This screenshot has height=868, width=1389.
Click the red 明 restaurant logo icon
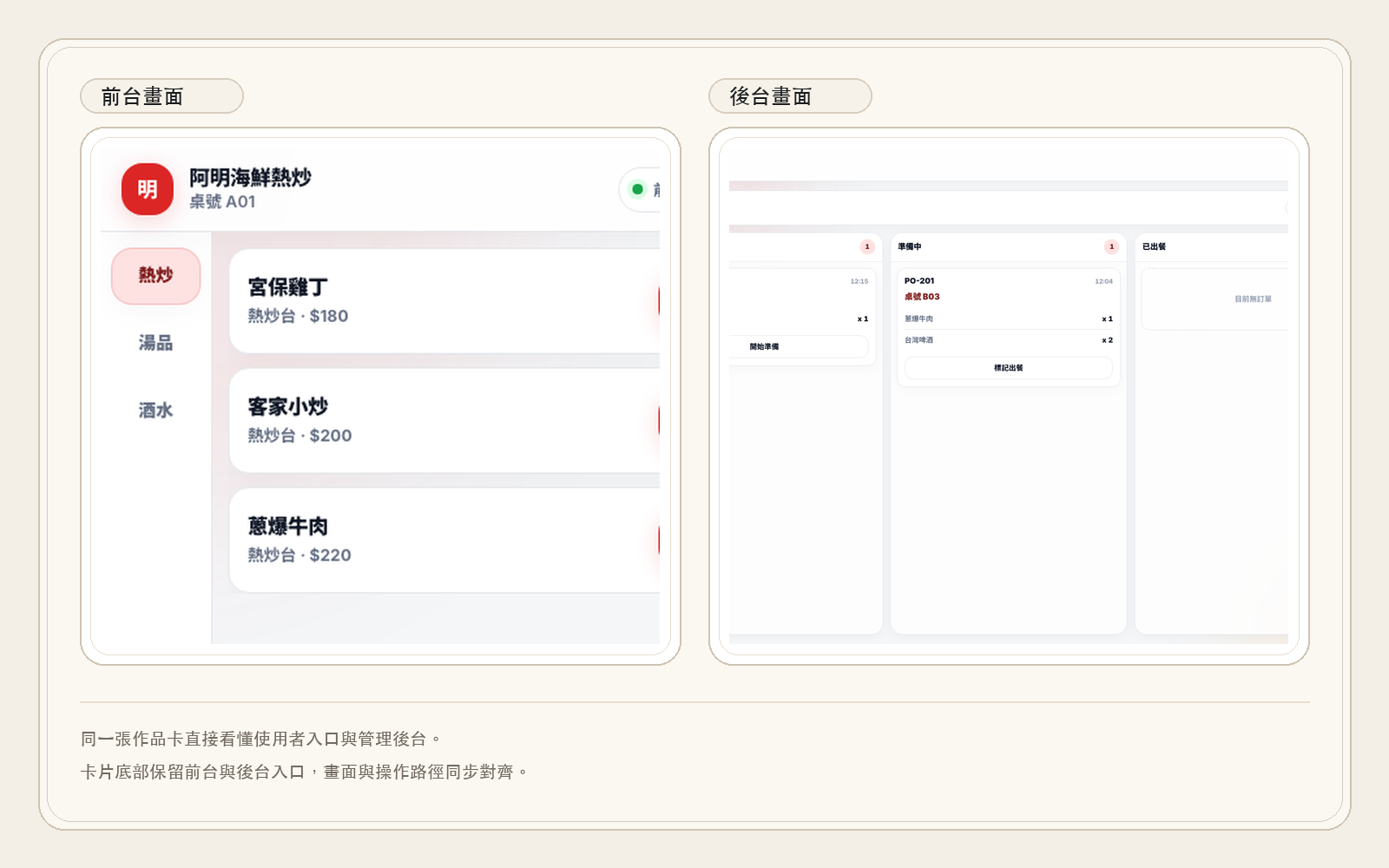147,189
